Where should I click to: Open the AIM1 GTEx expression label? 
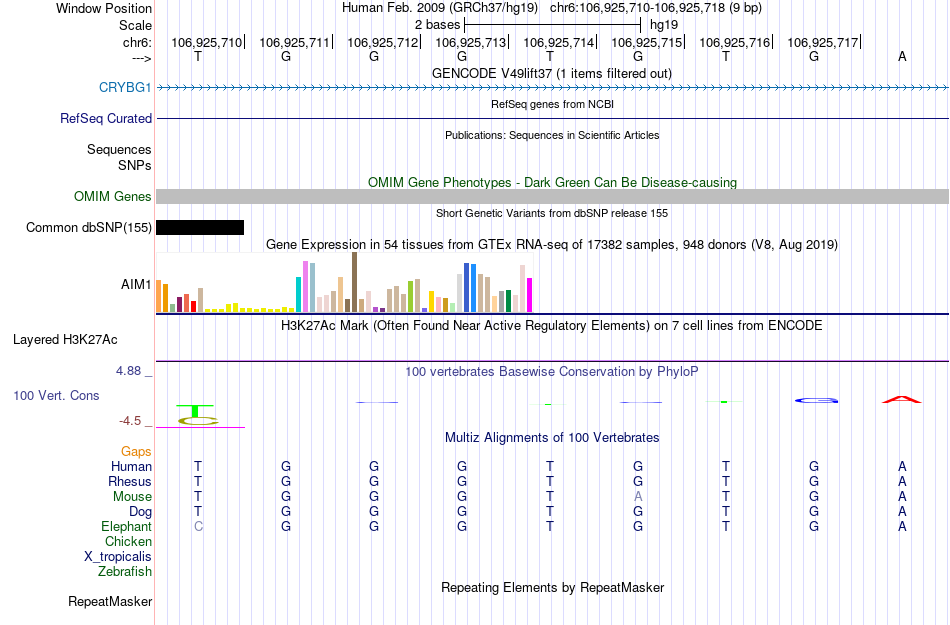pyautogui.click(x=136, y=284)
